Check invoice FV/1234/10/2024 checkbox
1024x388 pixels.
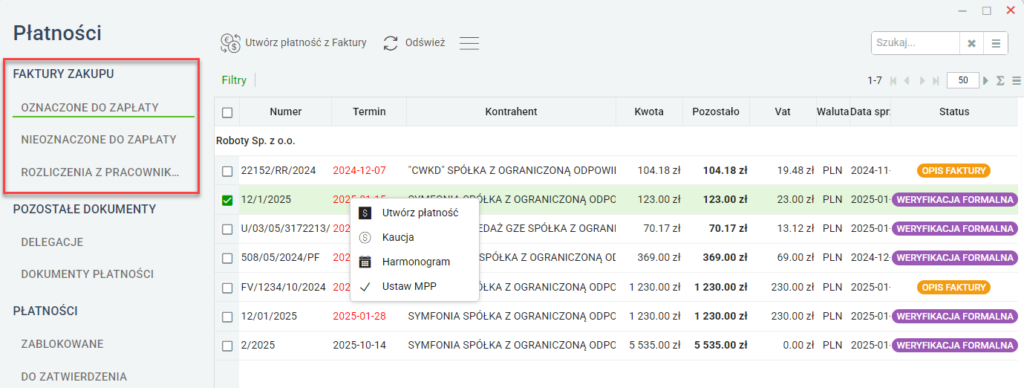click(227, 287)
